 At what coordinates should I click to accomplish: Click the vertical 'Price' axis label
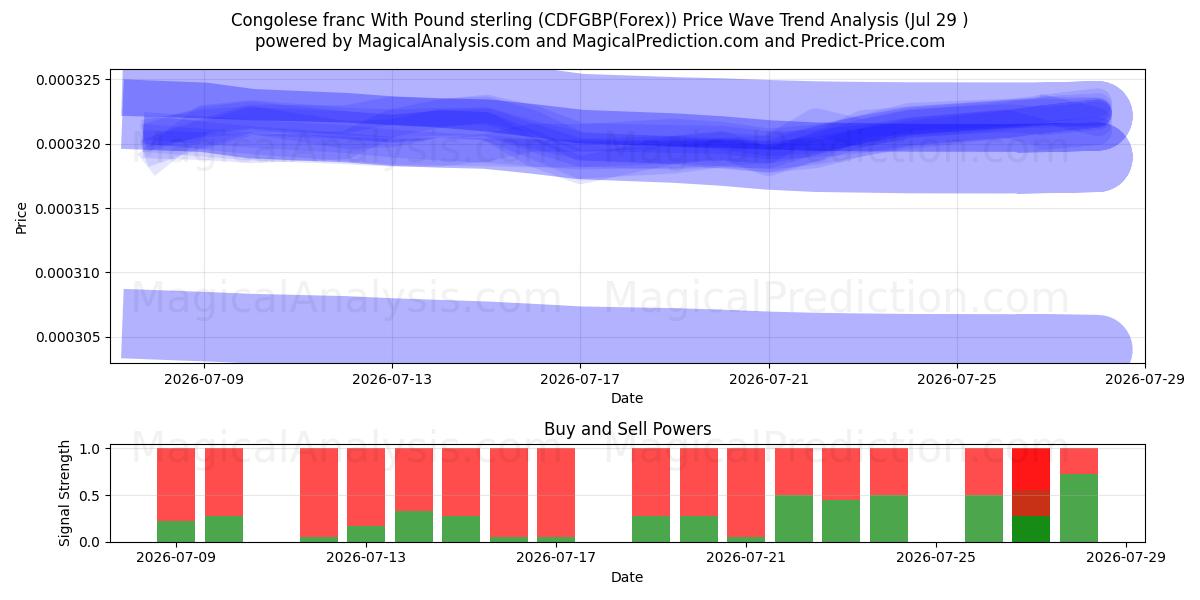[x=22, y=216]
